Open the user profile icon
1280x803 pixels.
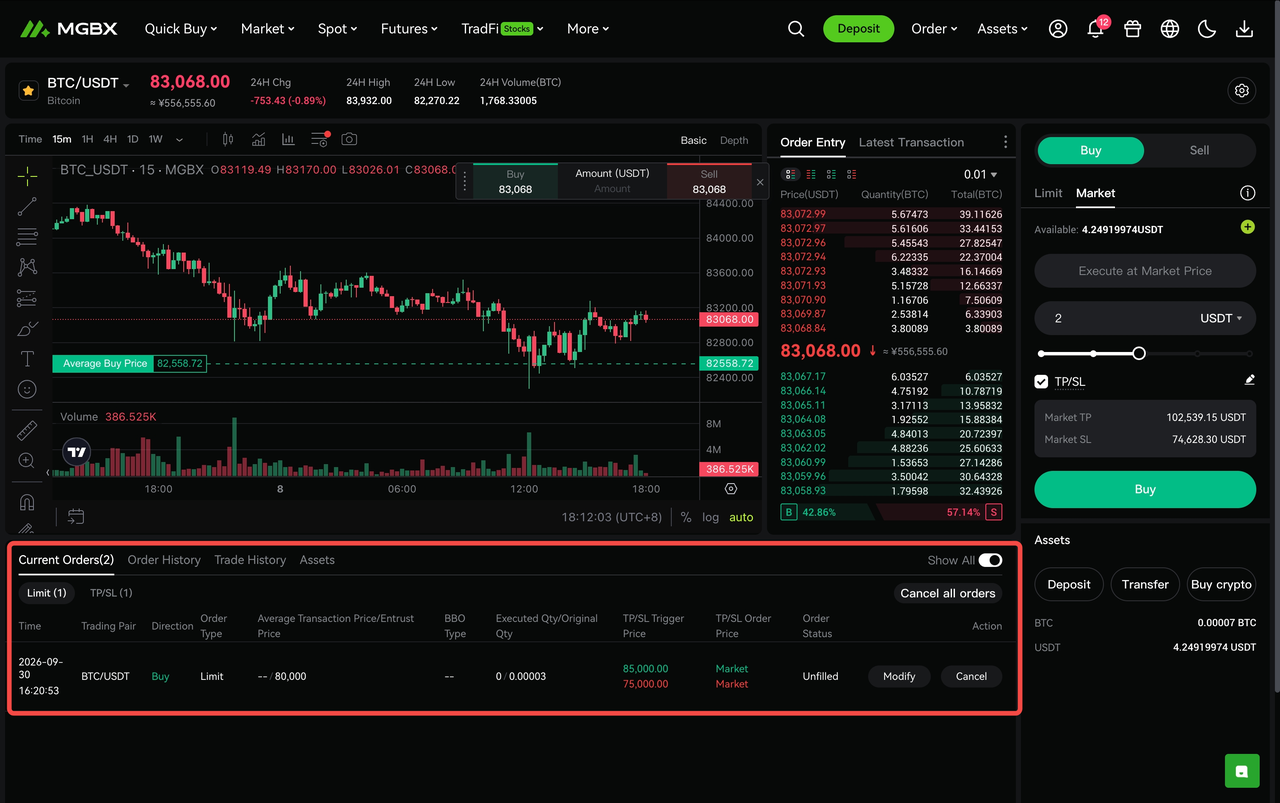click(x=1058, y=29)
